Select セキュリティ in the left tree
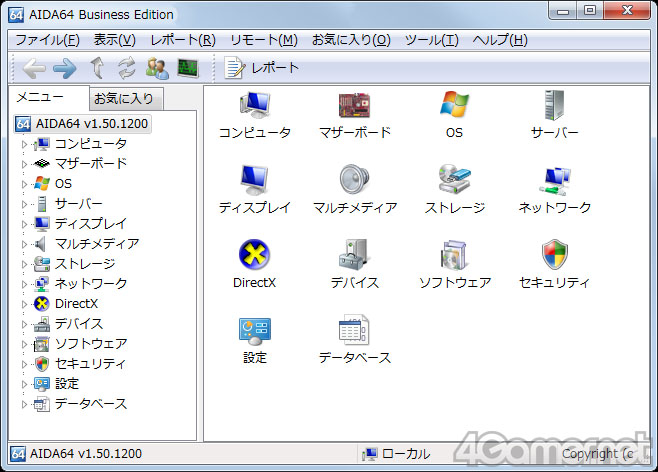 [91, 364]
